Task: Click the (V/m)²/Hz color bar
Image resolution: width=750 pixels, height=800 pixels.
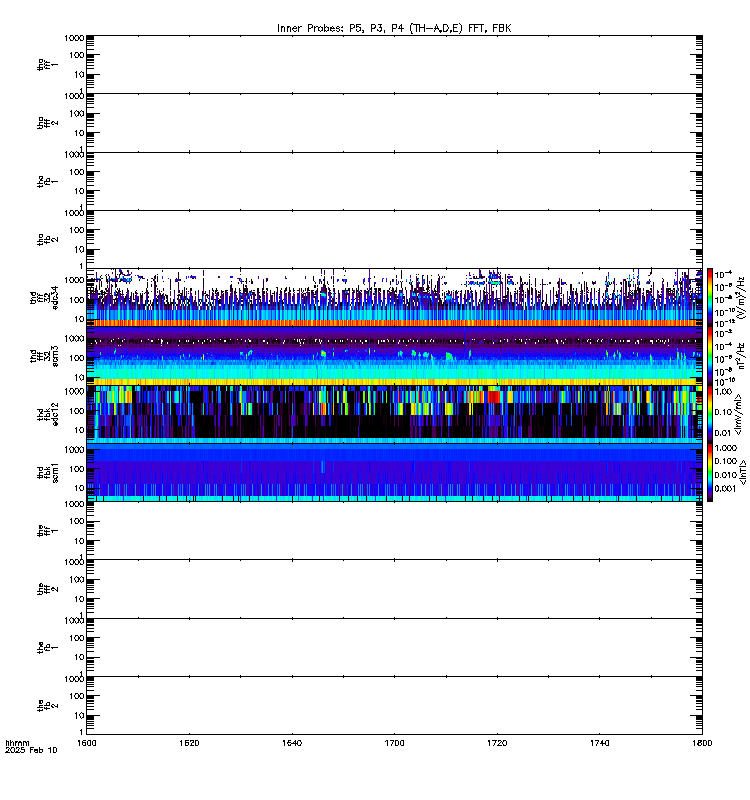Action: pyautogui.click(x=710, y=297)
